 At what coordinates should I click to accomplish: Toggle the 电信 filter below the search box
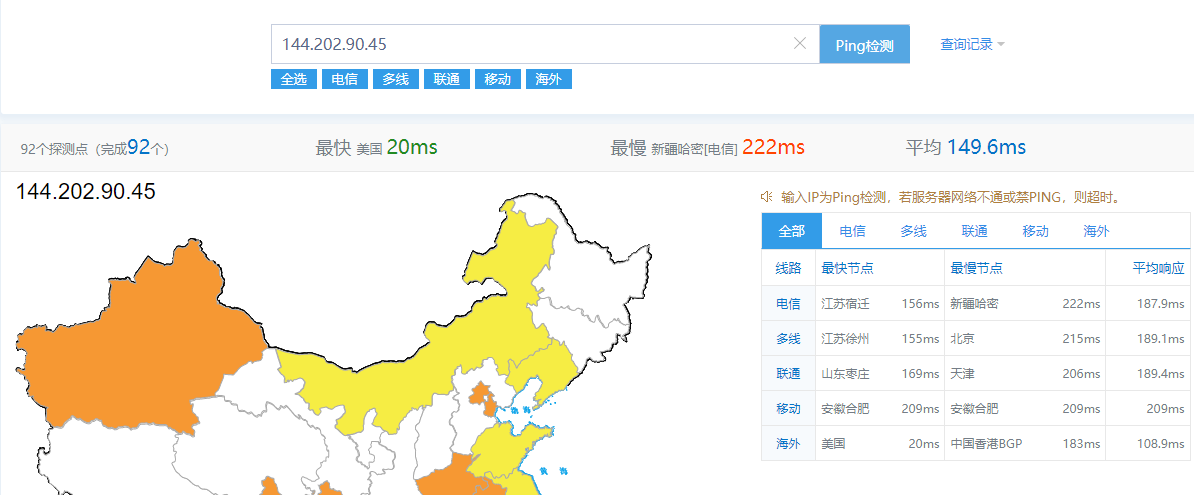[x=345, y=79]
